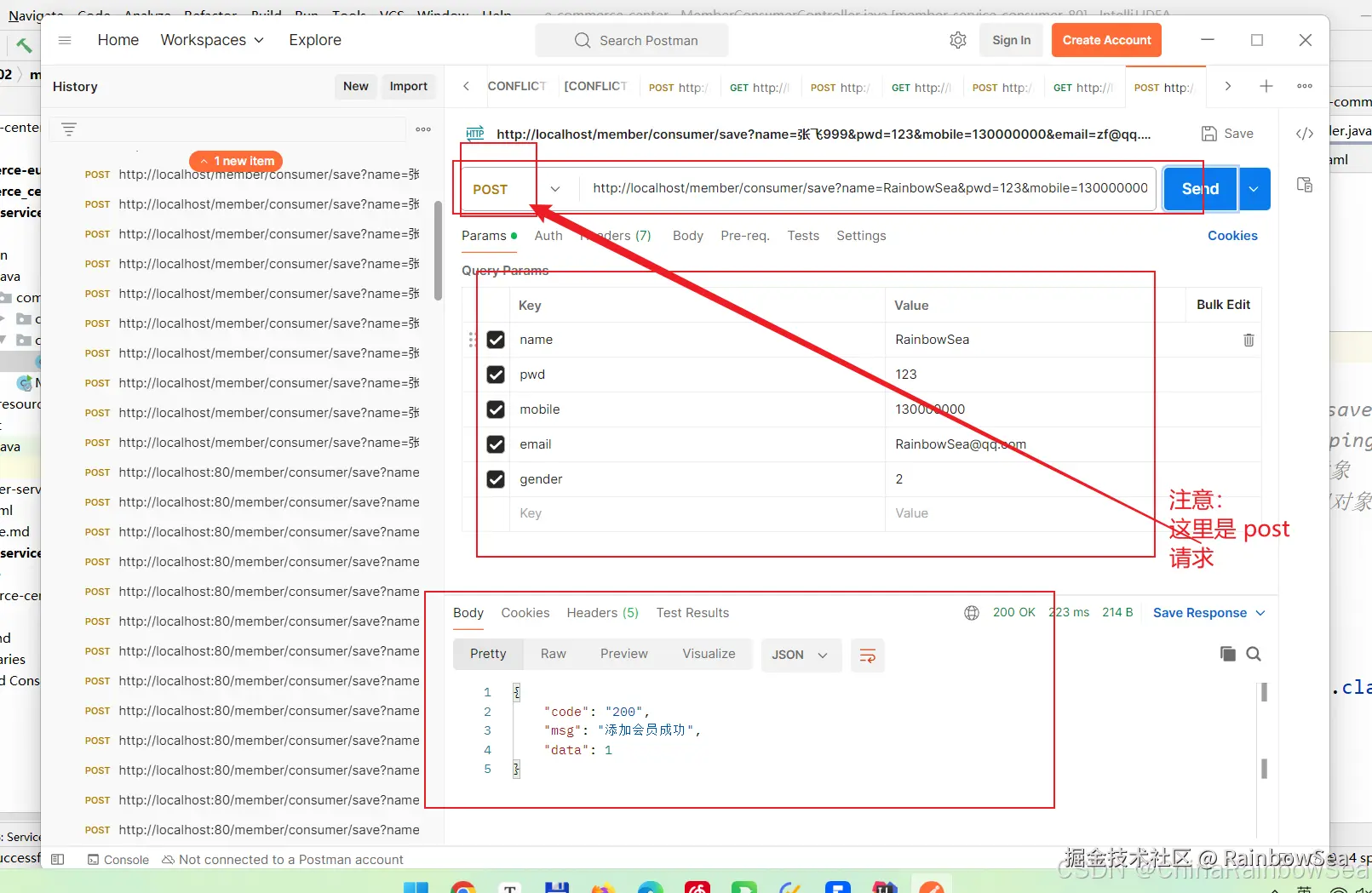The height and width of the screenshot is (893, 1372).
Task: Click the drag handle of name row
Action: (x=472, y=340)
